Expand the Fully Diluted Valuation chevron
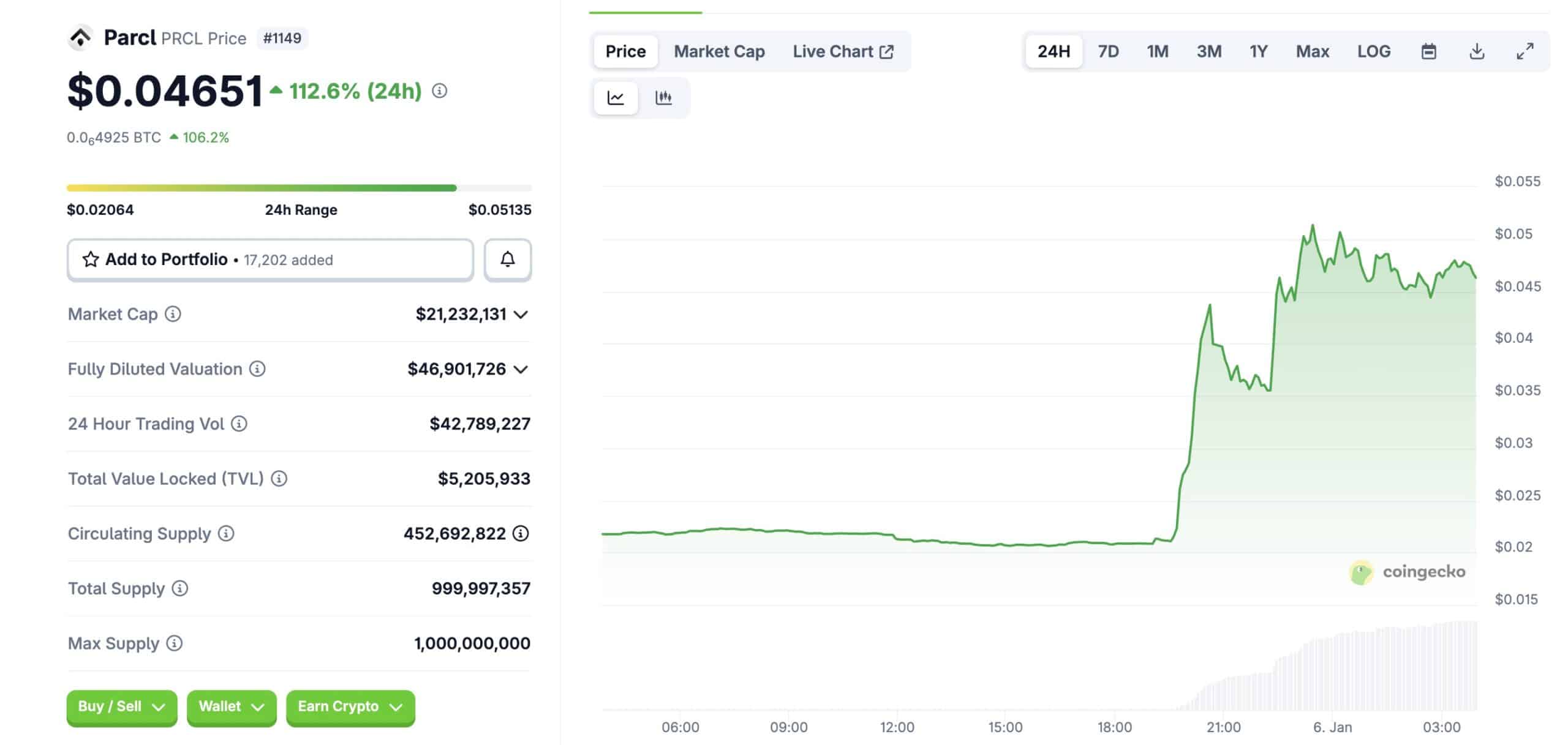Image resolution: width=1568 pixels, height=745 pixels. 520,369
